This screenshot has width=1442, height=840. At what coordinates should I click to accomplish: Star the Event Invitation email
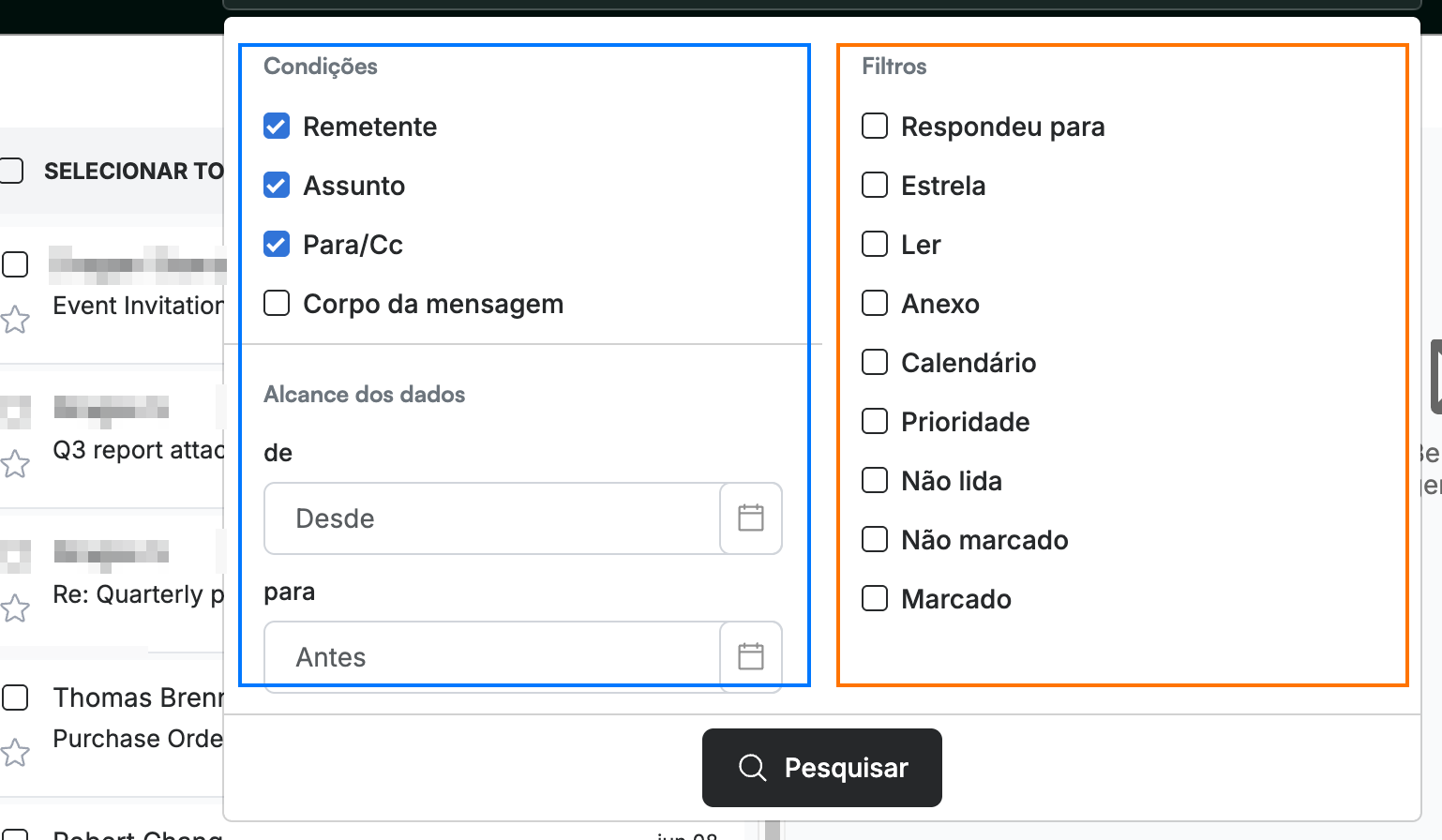15,320
